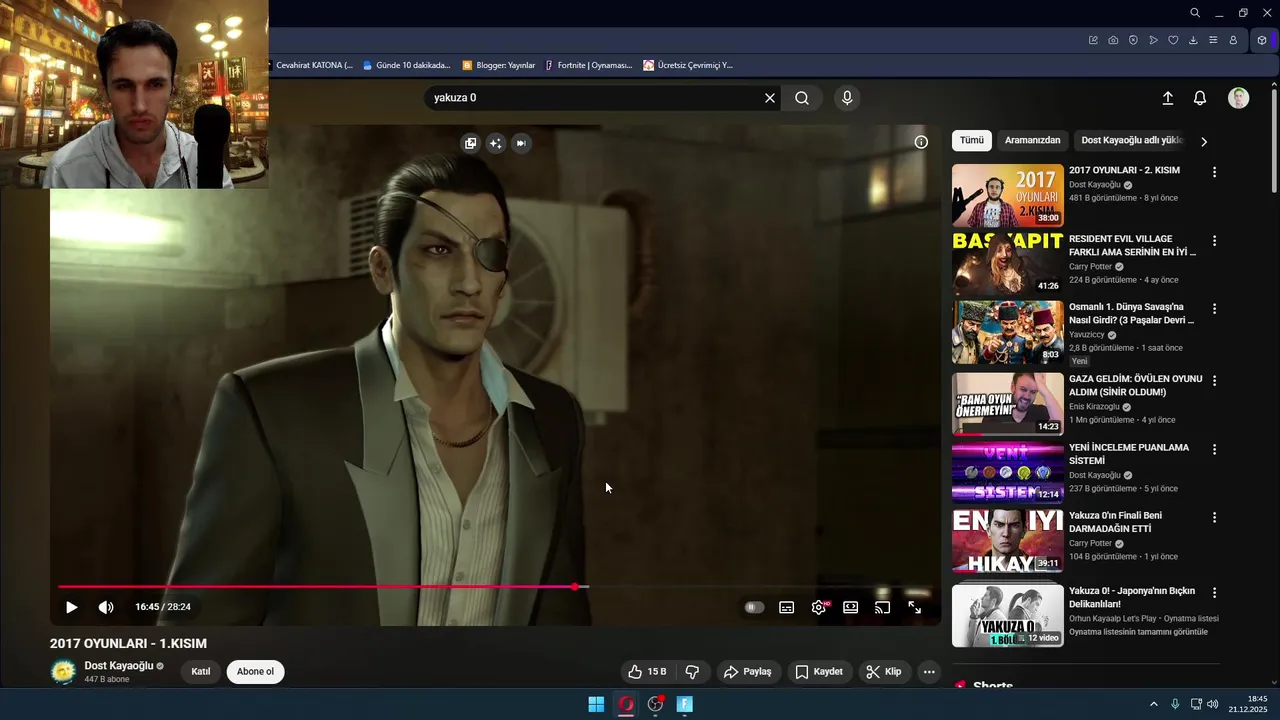
Task: Switch to theater mode view
Action: [x=850, y=607]
